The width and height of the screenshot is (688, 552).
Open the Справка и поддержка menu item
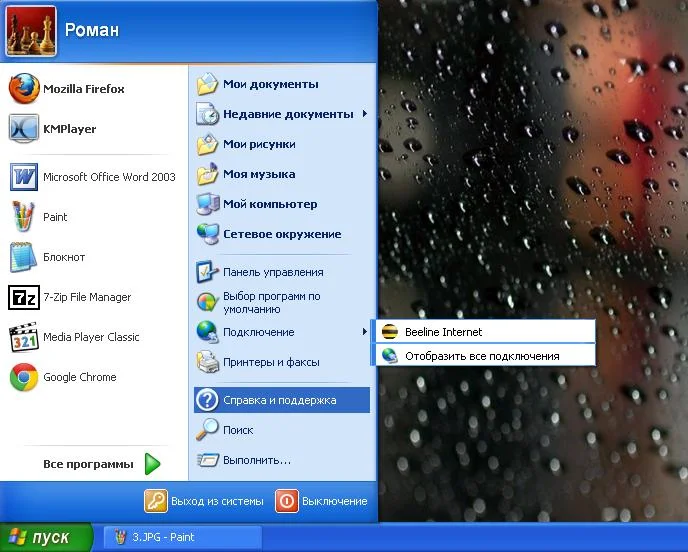(282, 400)
